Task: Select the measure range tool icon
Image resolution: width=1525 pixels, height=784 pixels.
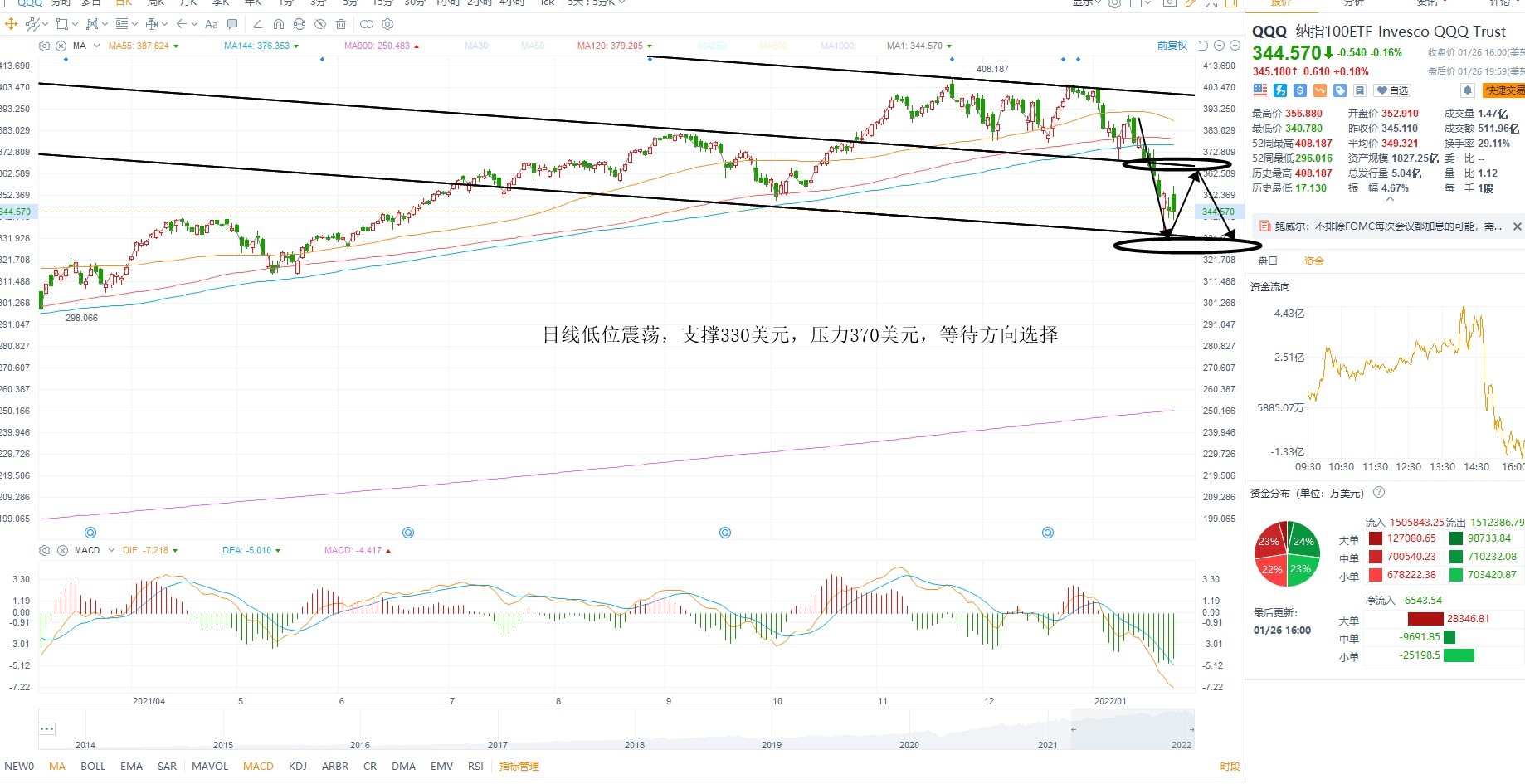Action: coord(152,24)
